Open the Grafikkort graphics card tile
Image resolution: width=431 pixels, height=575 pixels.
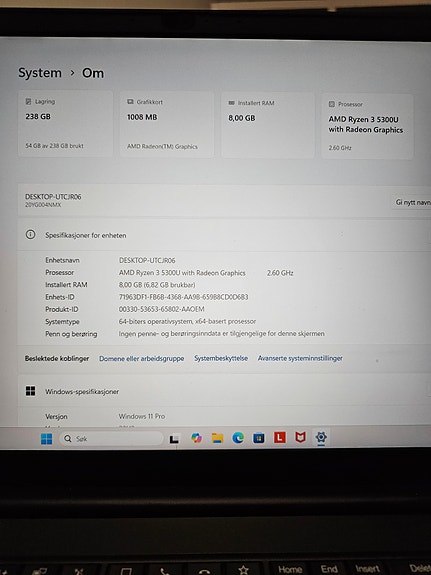[x=167, y=125]
